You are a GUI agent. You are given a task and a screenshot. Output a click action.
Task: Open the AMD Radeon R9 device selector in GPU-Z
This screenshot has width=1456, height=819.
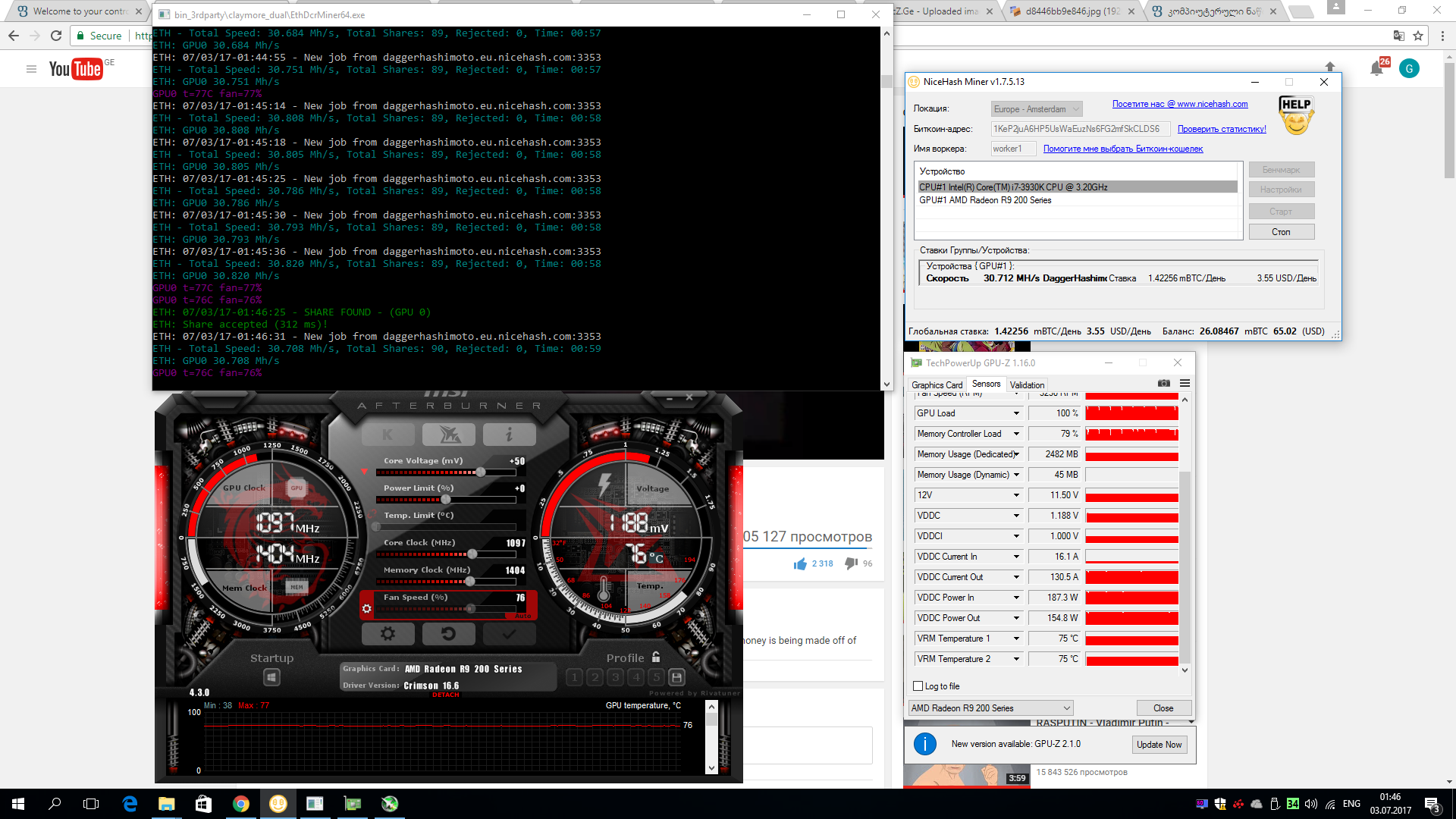click(990, 708)
